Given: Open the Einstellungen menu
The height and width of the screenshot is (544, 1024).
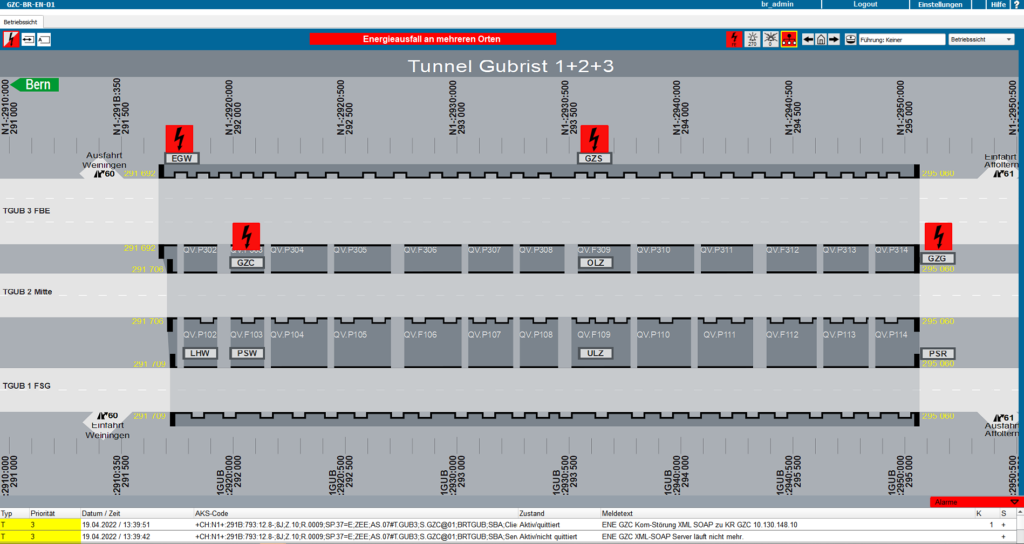Looking at the screenshot, I should click(941, 5).
